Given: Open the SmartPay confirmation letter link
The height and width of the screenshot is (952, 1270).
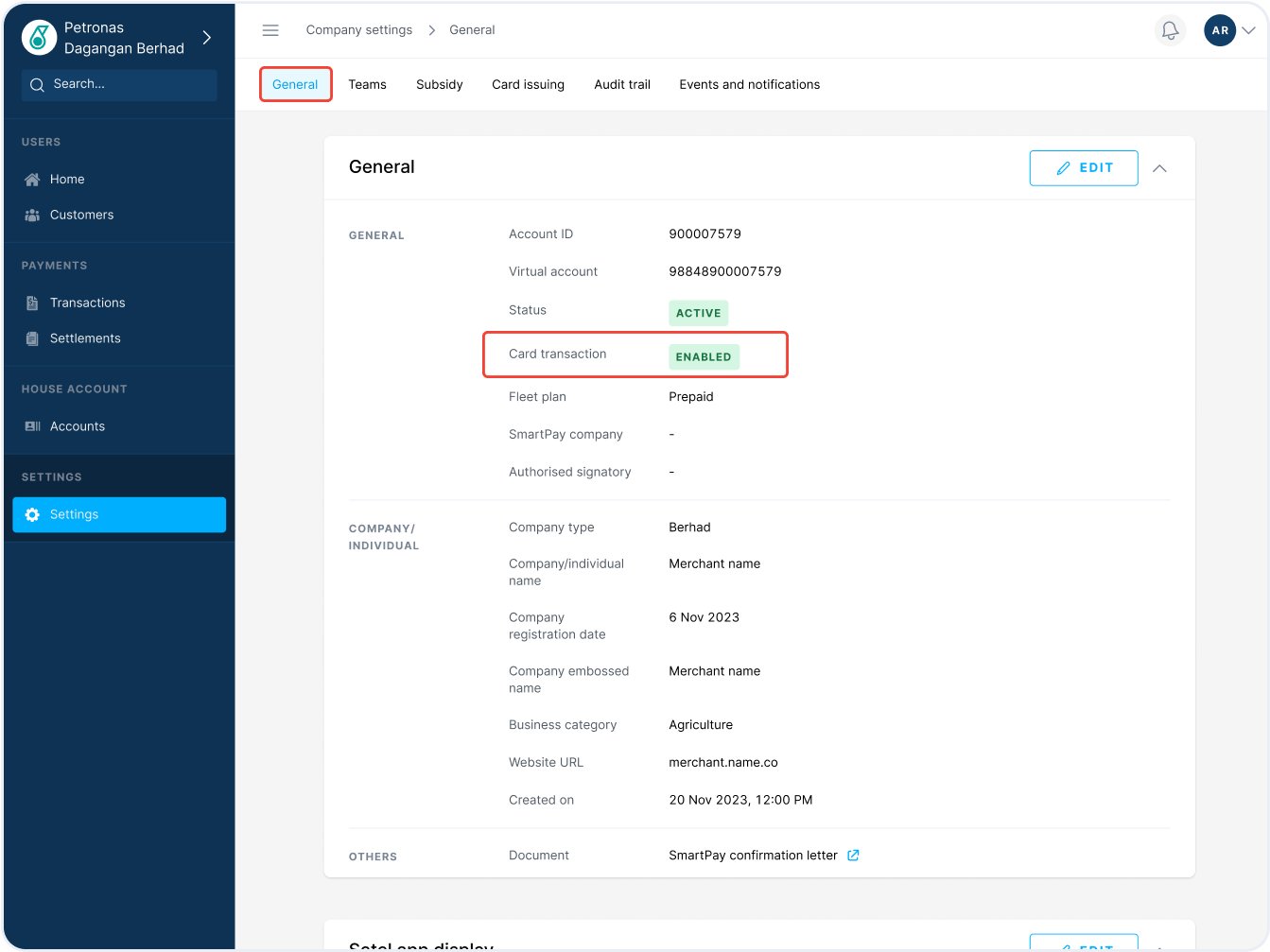Looking at the screenshot, I should click(x=753, y=856).
